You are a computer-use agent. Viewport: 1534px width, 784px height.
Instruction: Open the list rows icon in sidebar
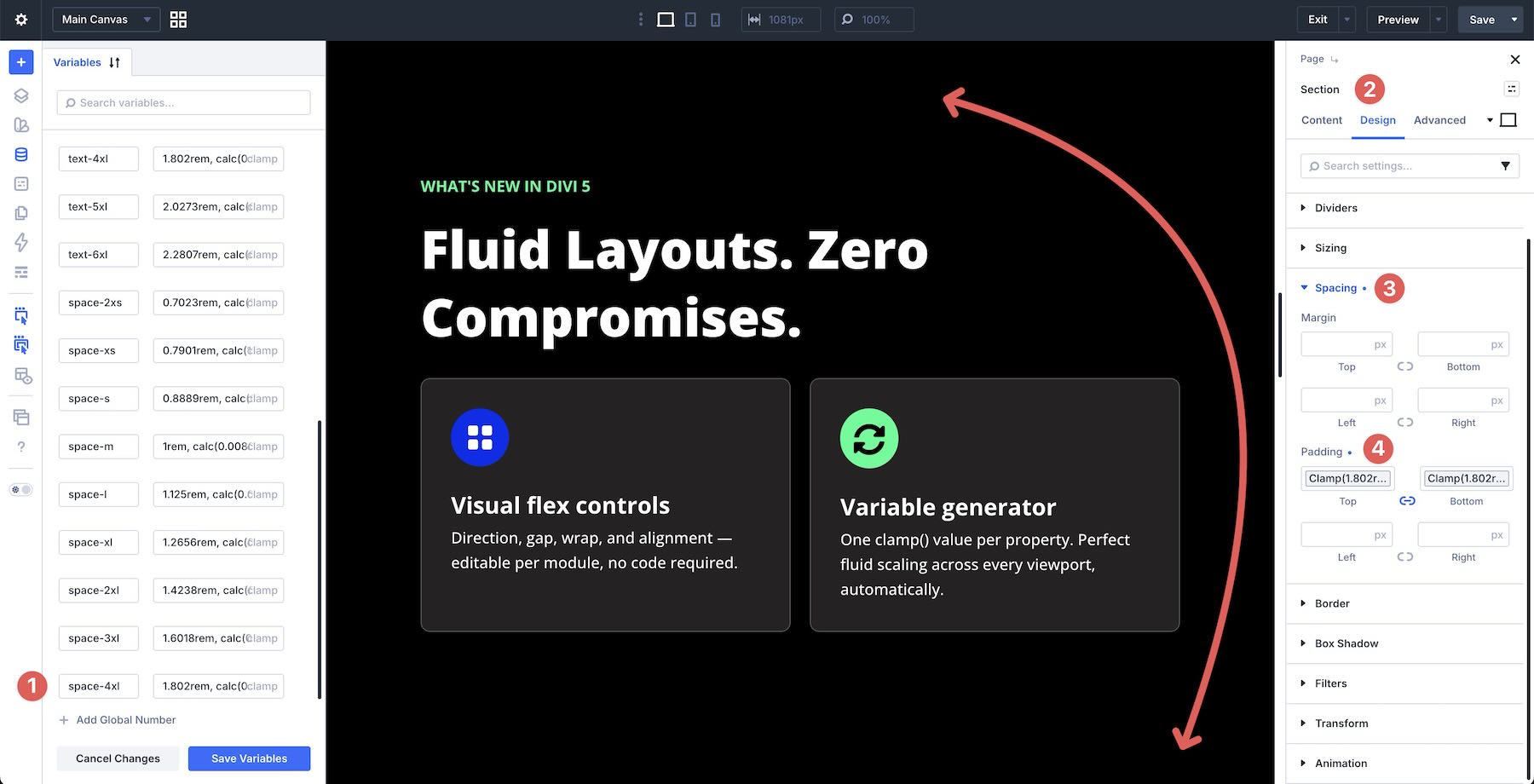pos(21,272)
